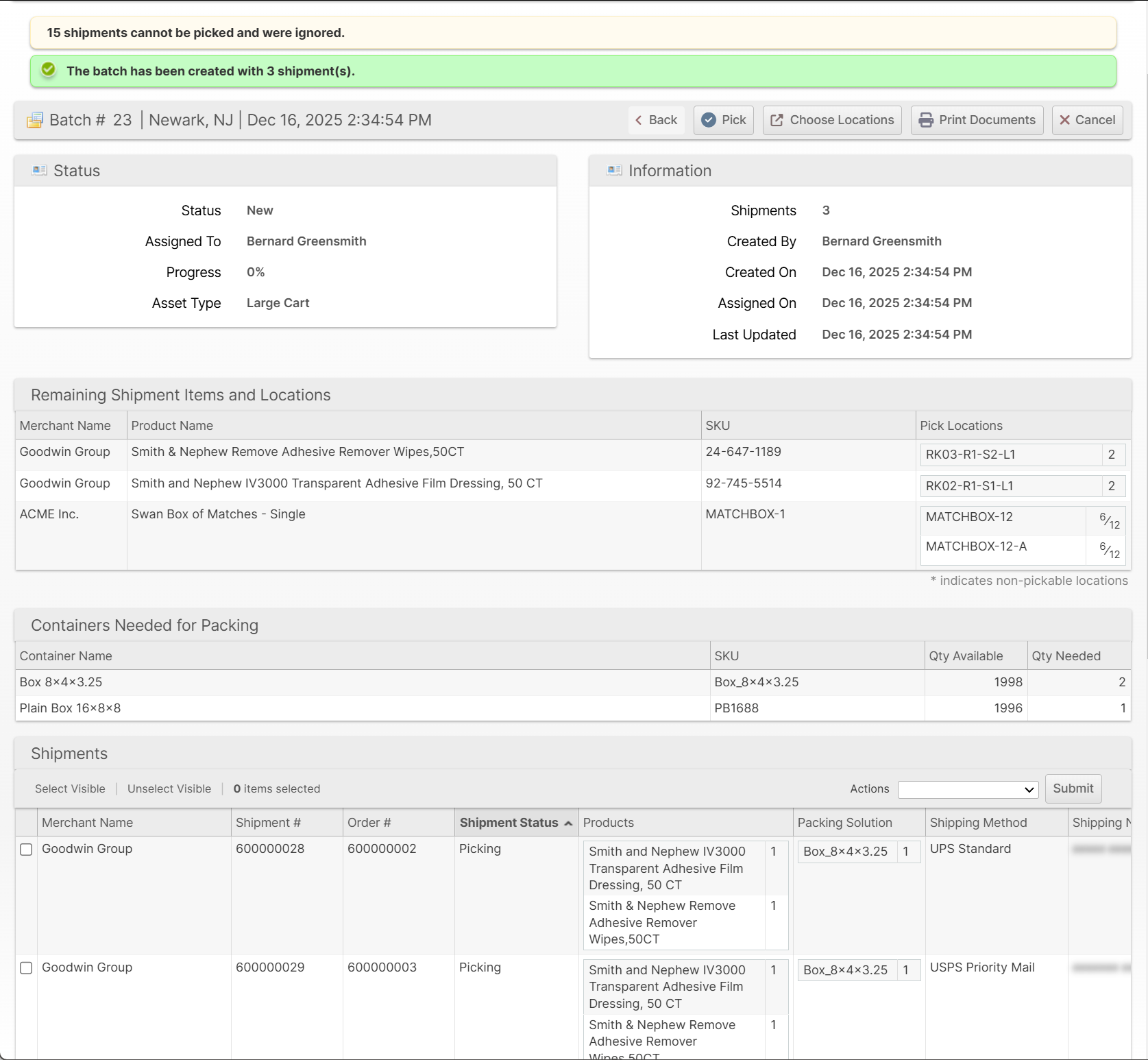Screen dimensions: 1148x1060
Task: Click the Cancel X icon
Action: 1064,120
